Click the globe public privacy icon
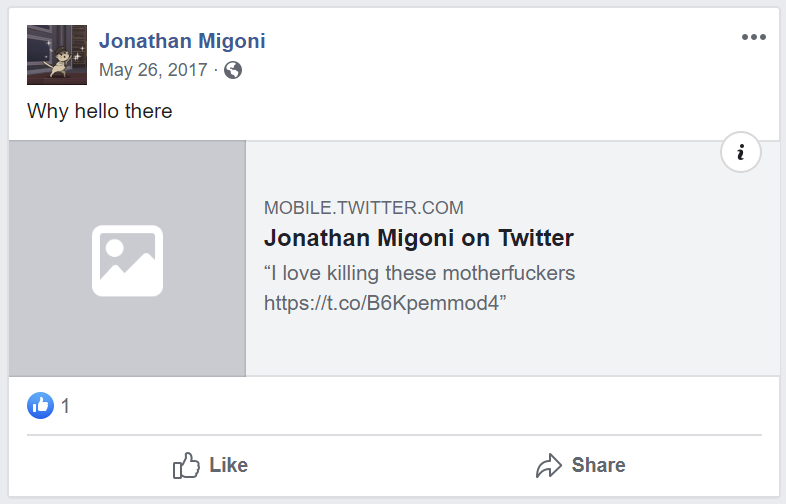The height and width of the screenshot is (504, 786). (233, 70)
